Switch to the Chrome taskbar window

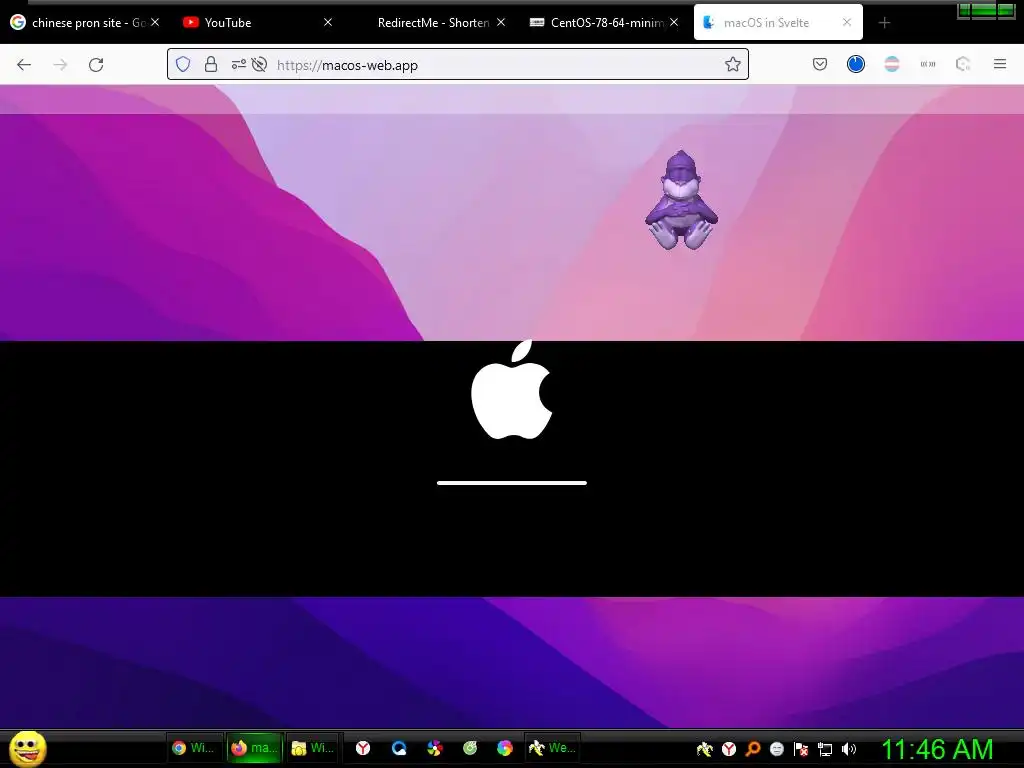(x=194, y=748)
